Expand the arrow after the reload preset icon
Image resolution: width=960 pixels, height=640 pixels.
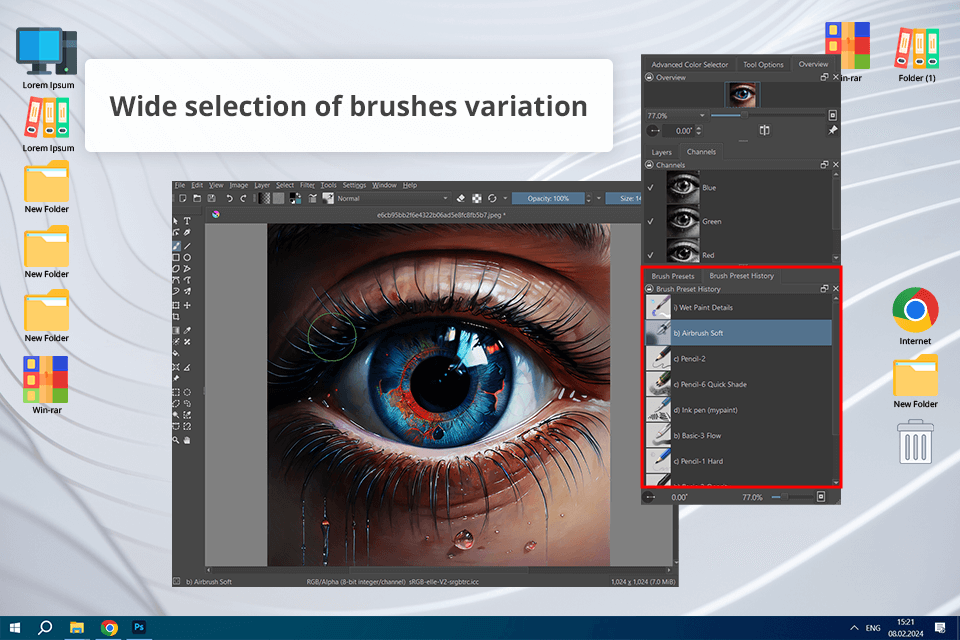click(505, 198)
